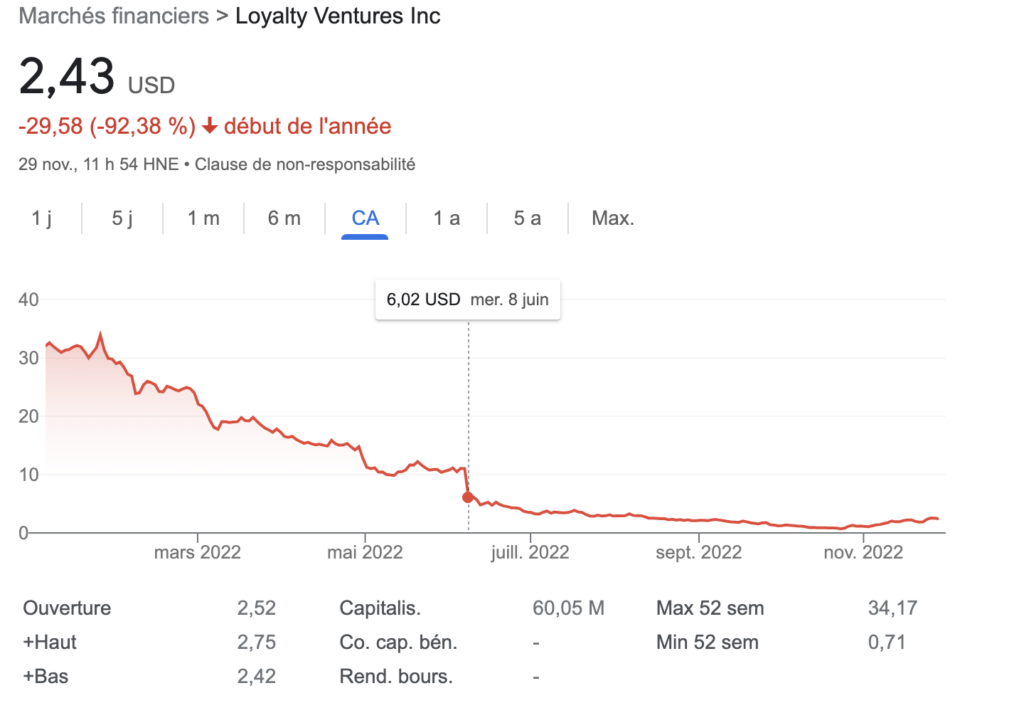The width and height of the screenshot is (1024, 703).
Task: Click the juill. 2022 axis label
Action: 529,552
